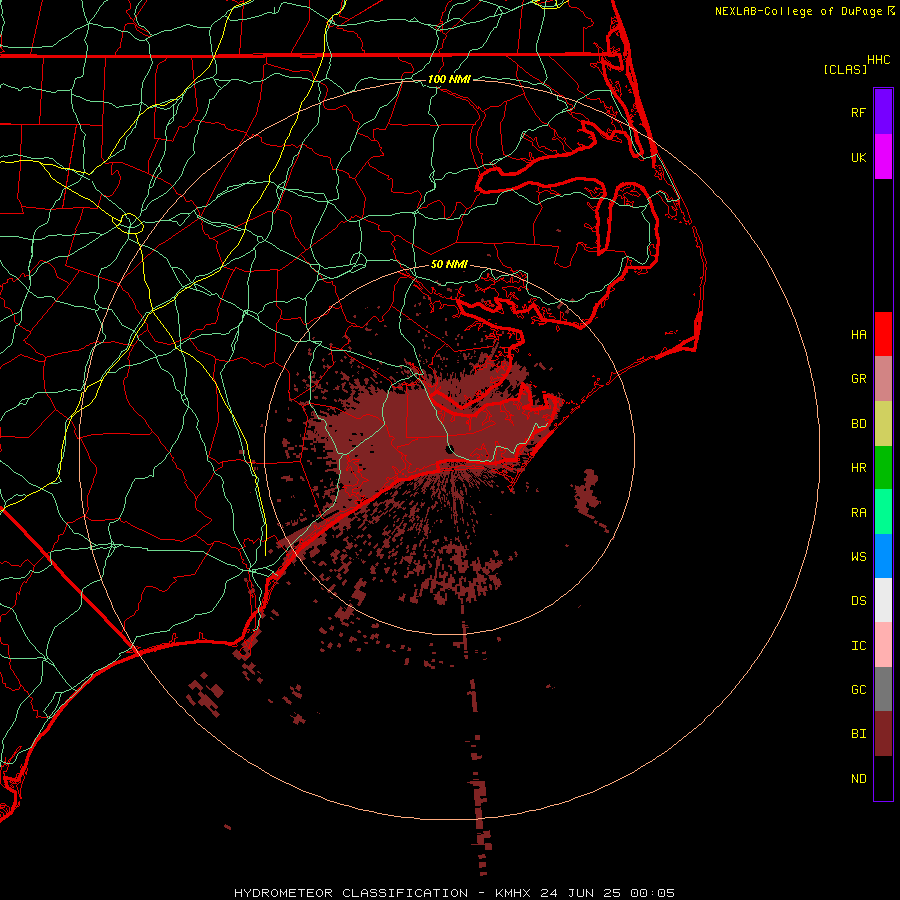Click the ND legend label
The height and width of the screenshot is (900, 900).
(x=858, y=778)
